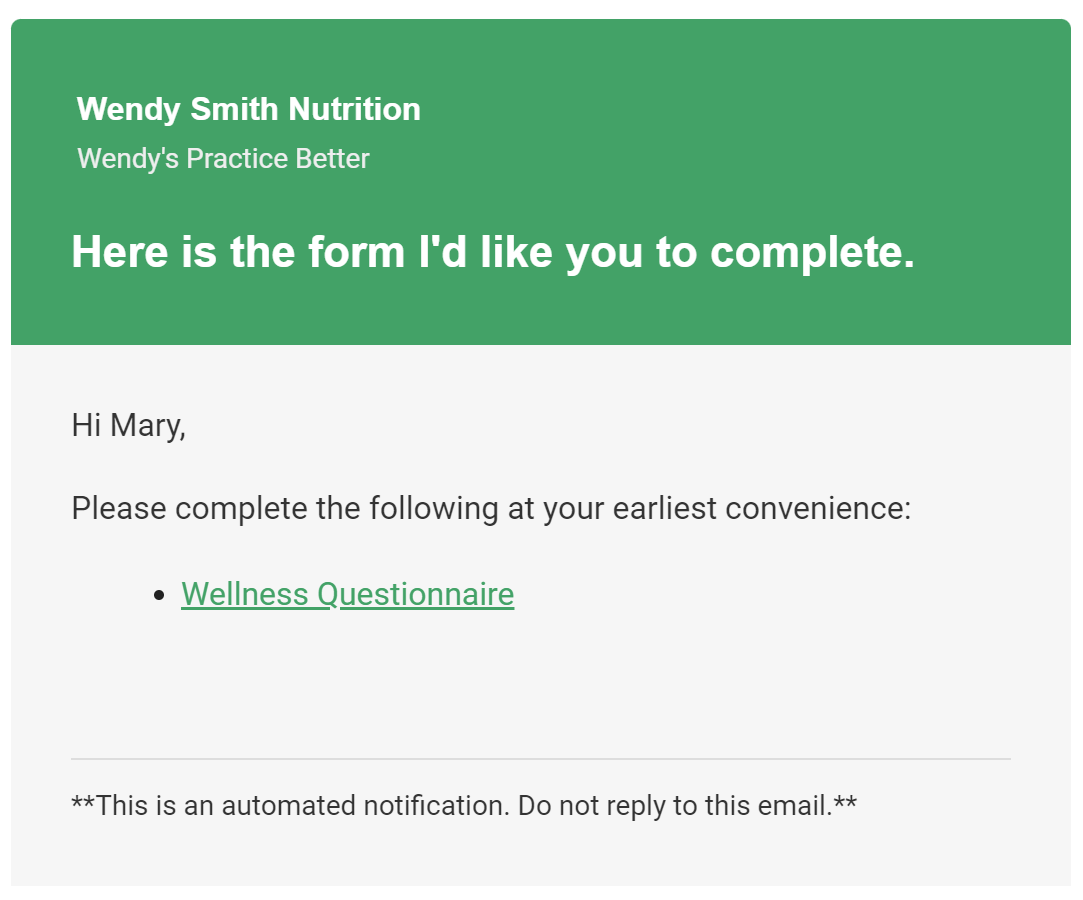Select the Wendy's Practice Better subtitle
This screenshot has width=1083, height=900.
point(223,159)
